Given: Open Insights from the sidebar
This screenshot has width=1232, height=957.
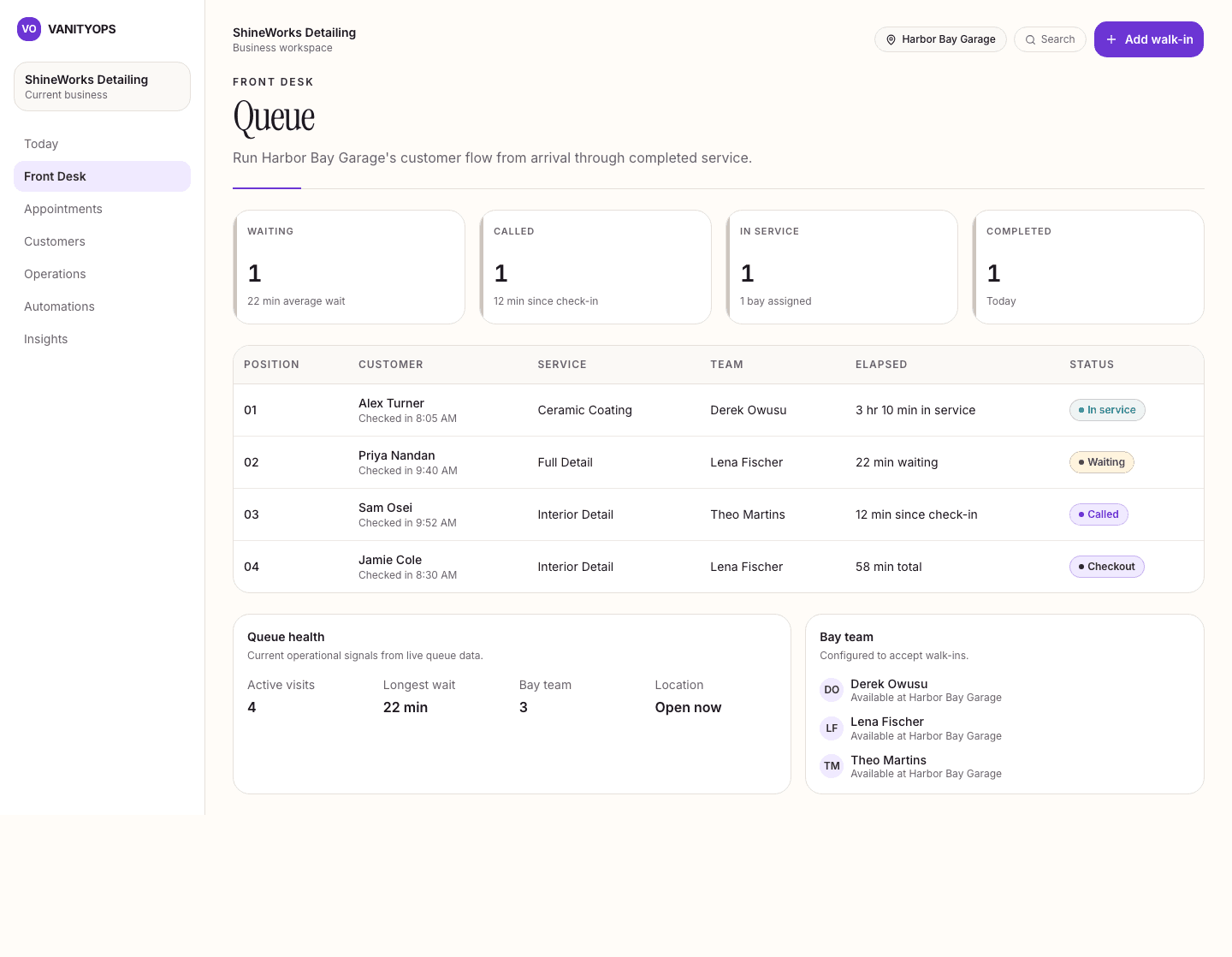Looking at the screenshot, I should [102, 339].
